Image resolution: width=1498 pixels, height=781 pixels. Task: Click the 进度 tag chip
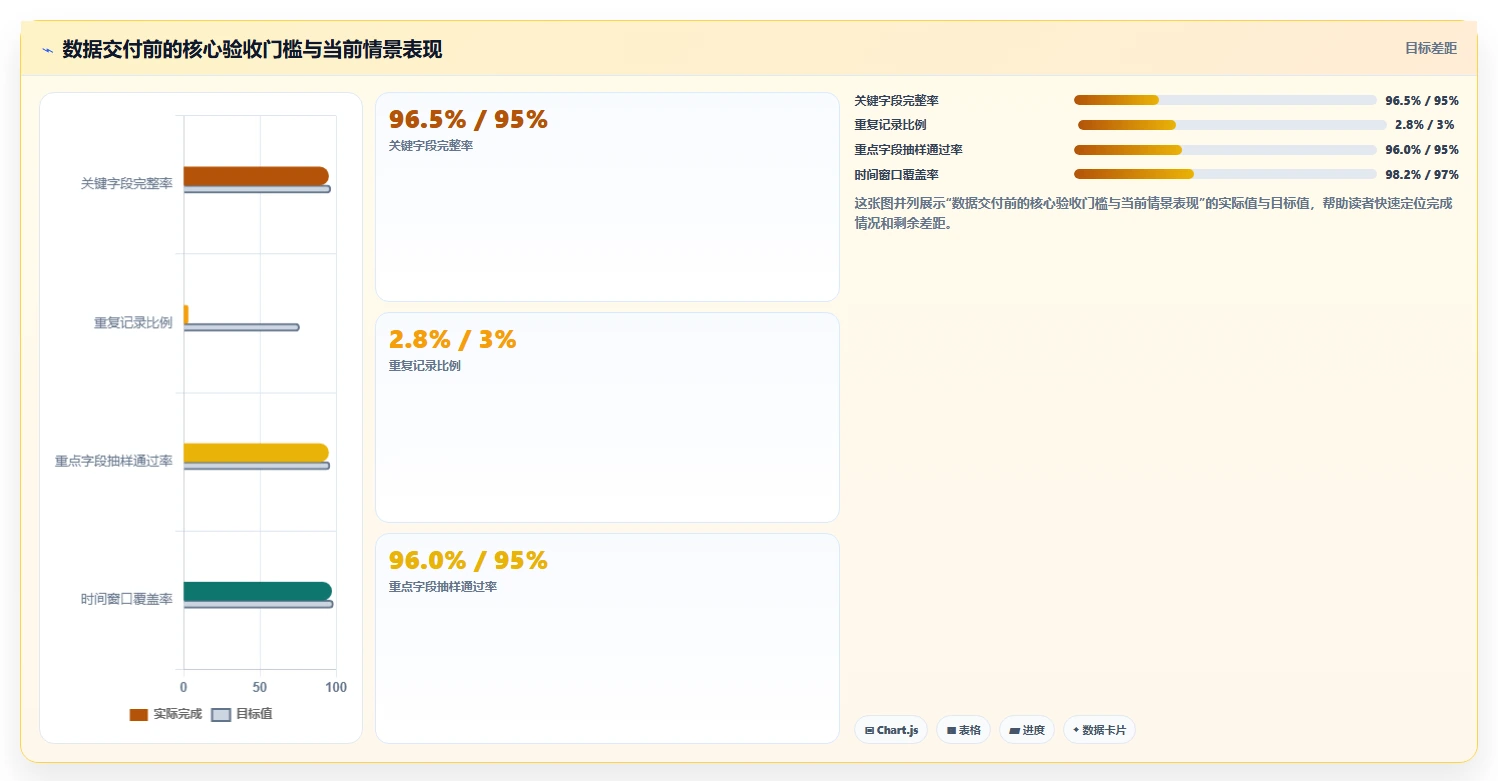[1026, 730]
